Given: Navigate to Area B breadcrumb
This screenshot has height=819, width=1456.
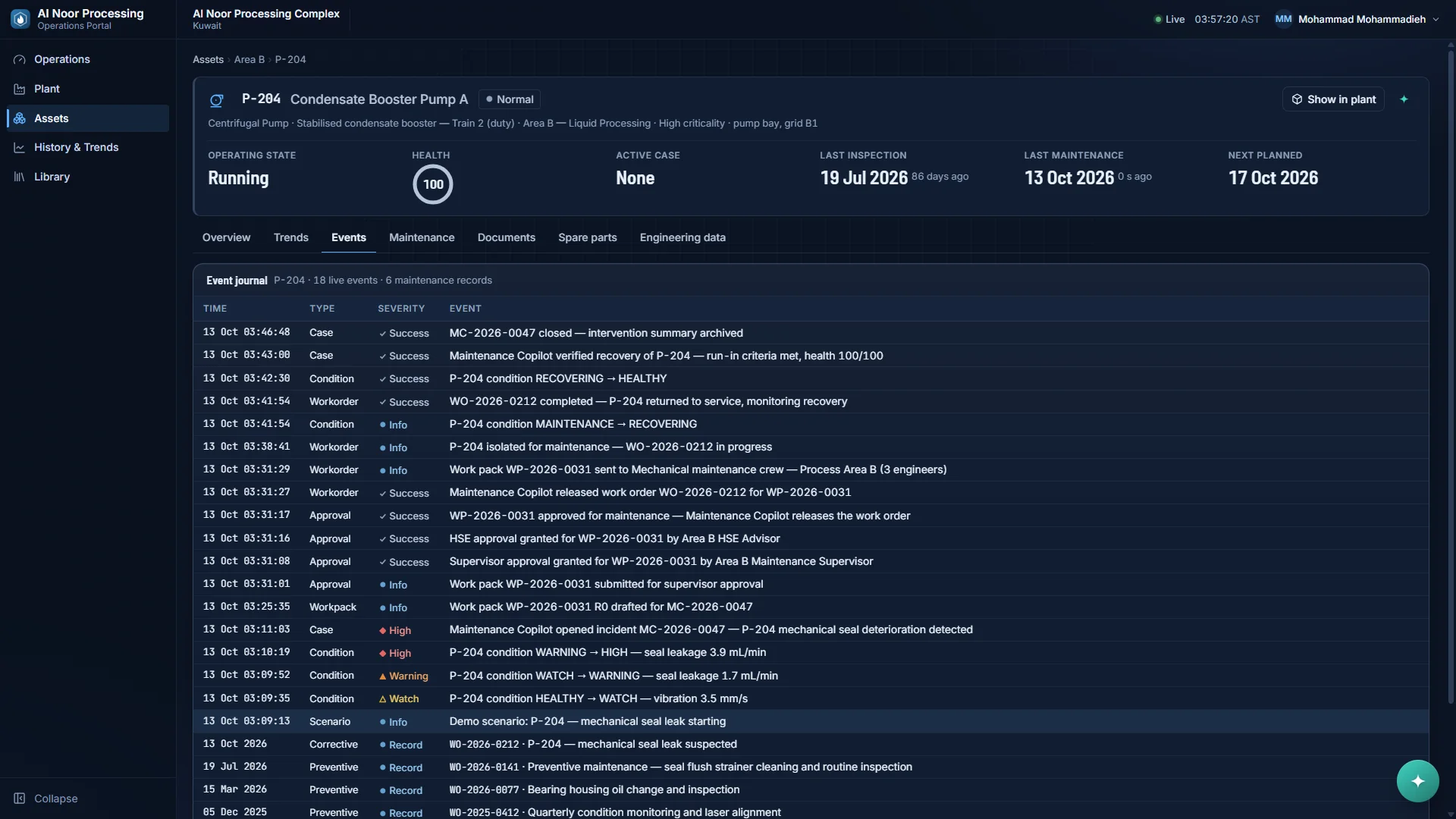Looking at the screenshot, I should pos(249,59).
